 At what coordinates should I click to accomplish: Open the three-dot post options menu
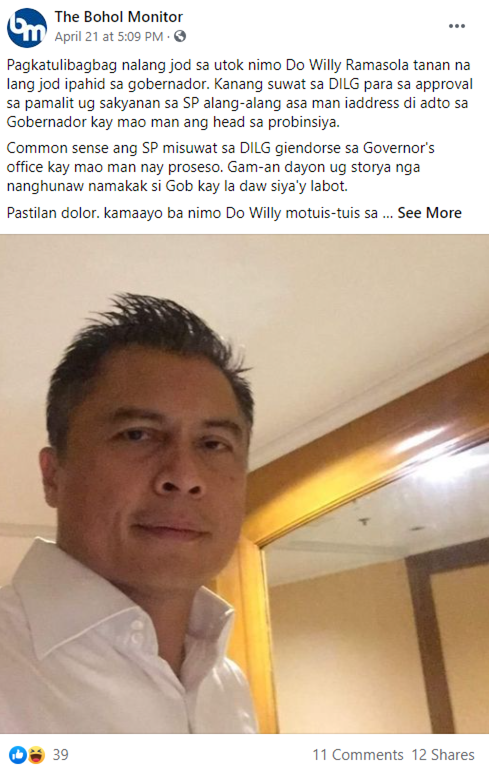pos(457,26)
